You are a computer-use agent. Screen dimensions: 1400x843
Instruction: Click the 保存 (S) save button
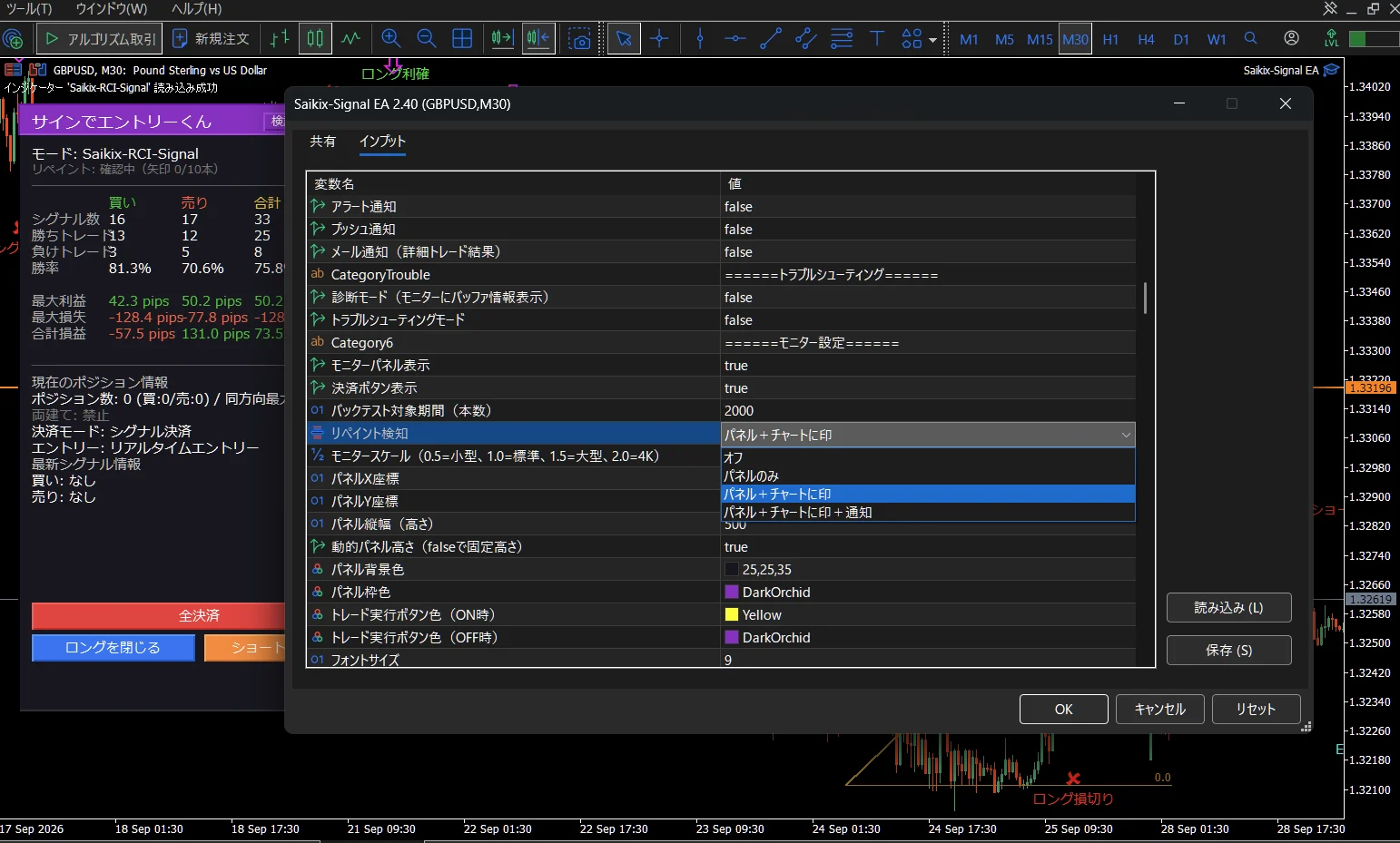(1228, 650)
